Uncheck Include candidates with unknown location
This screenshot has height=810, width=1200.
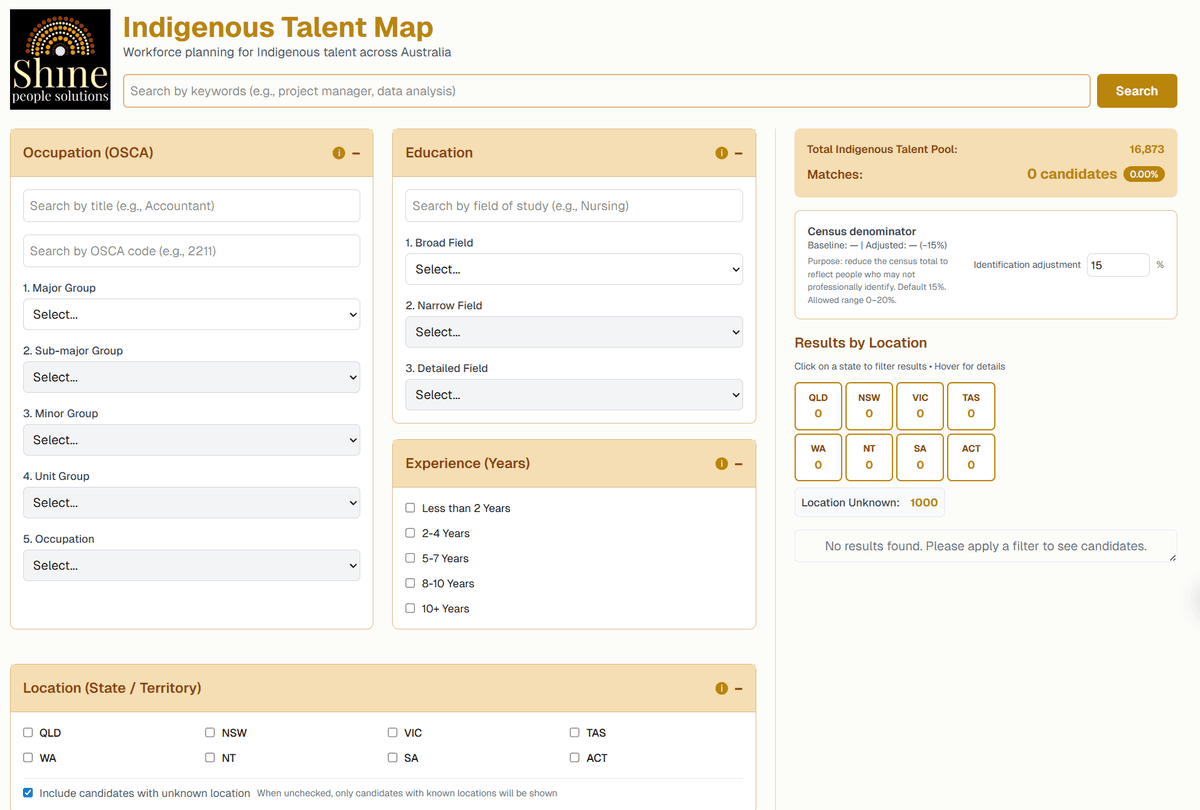pyautogui.click(x=28, y=792)
